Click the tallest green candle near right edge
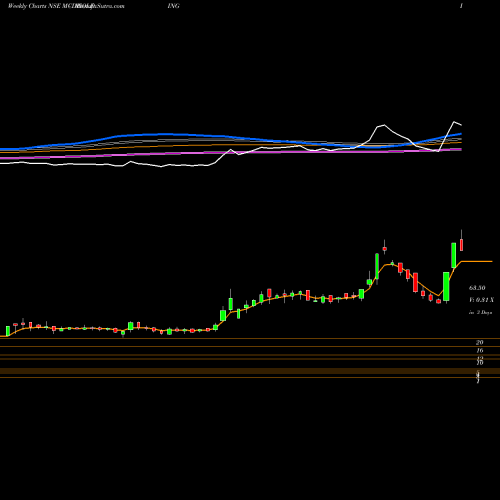 point(446,287)
